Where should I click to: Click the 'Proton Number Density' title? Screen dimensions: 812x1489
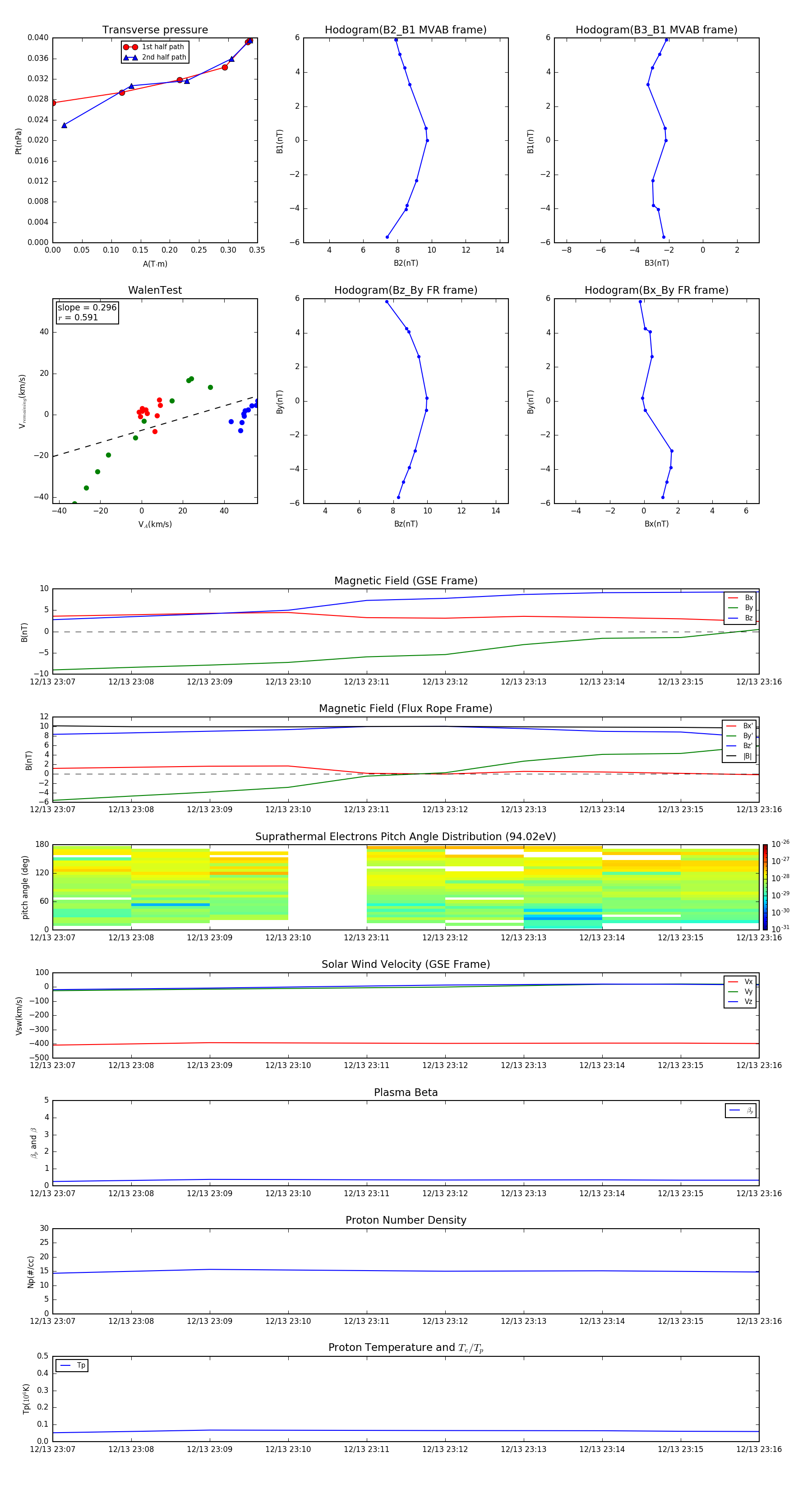coord(406,1220)
